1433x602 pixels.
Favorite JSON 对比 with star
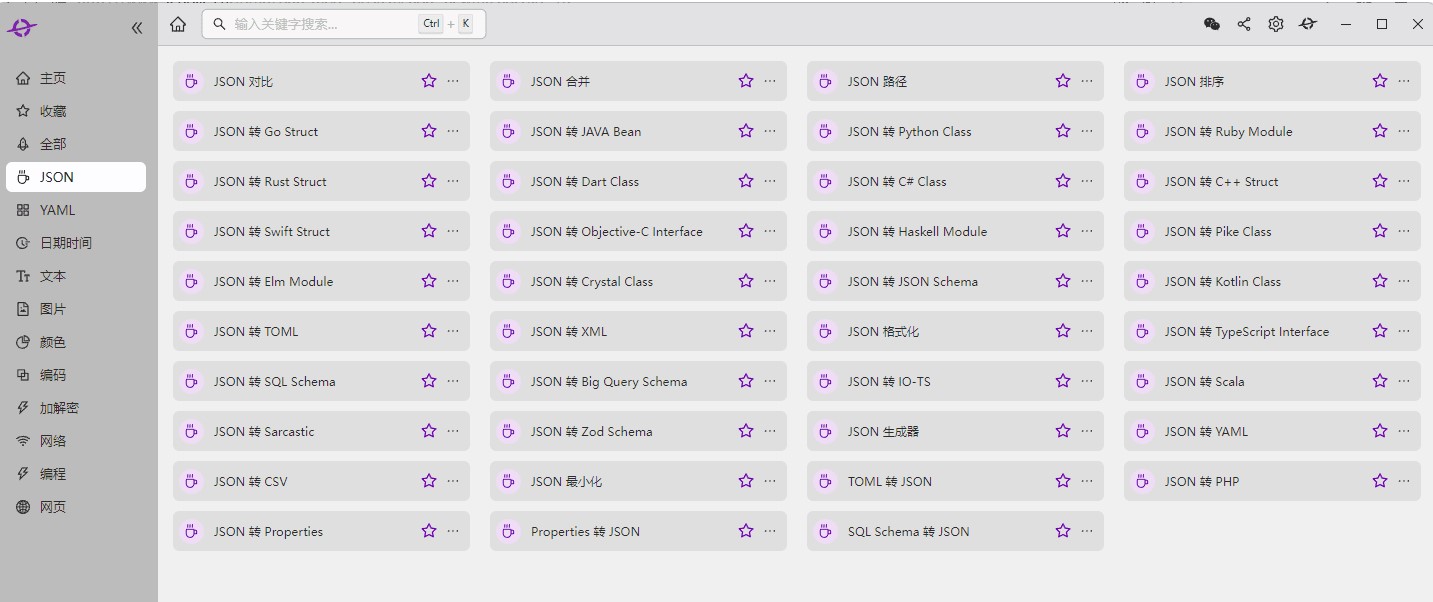[429, 81]
